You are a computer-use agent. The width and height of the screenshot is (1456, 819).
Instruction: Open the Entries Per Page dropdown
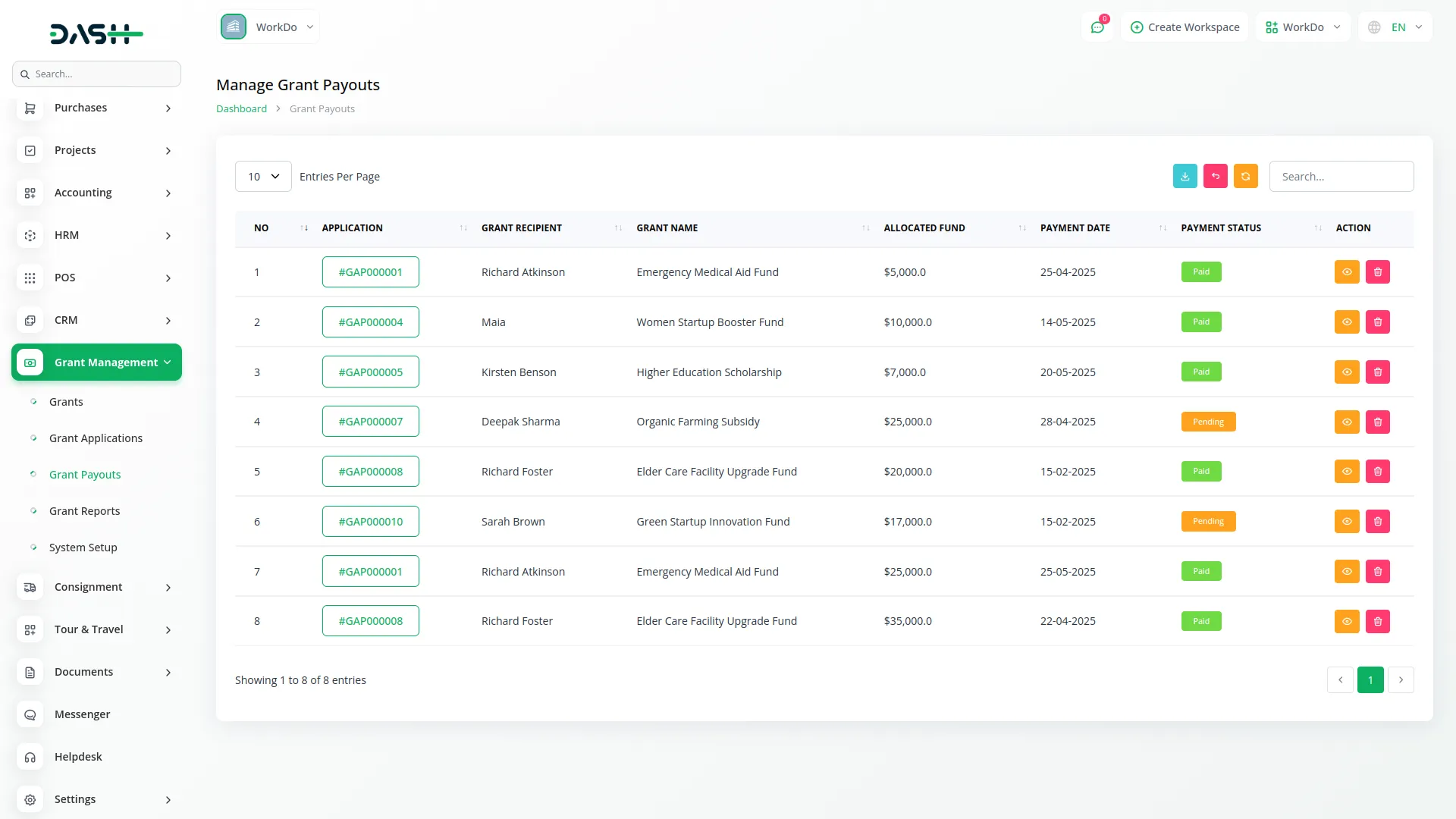point(262,176)
